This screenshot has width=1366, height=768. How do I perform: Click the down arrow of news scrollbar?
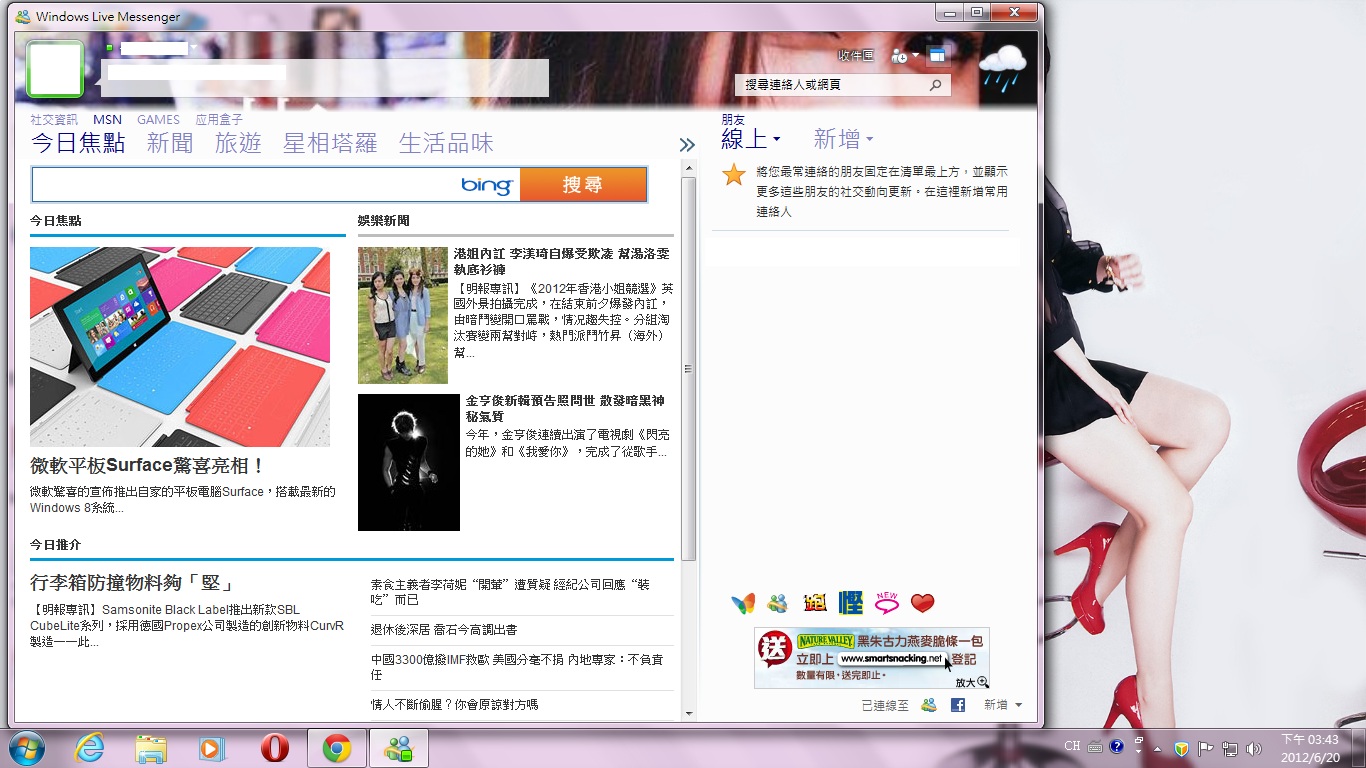pos(688,714)
